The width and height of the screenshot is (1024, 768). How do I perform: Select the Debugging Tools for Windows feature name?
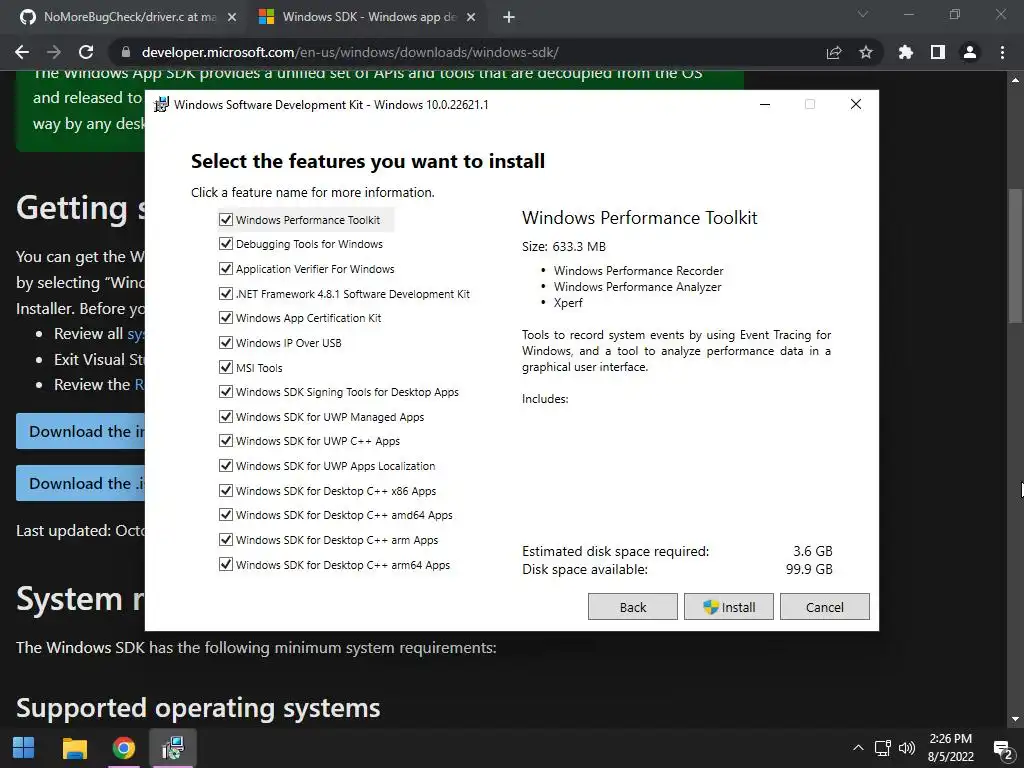310,244
